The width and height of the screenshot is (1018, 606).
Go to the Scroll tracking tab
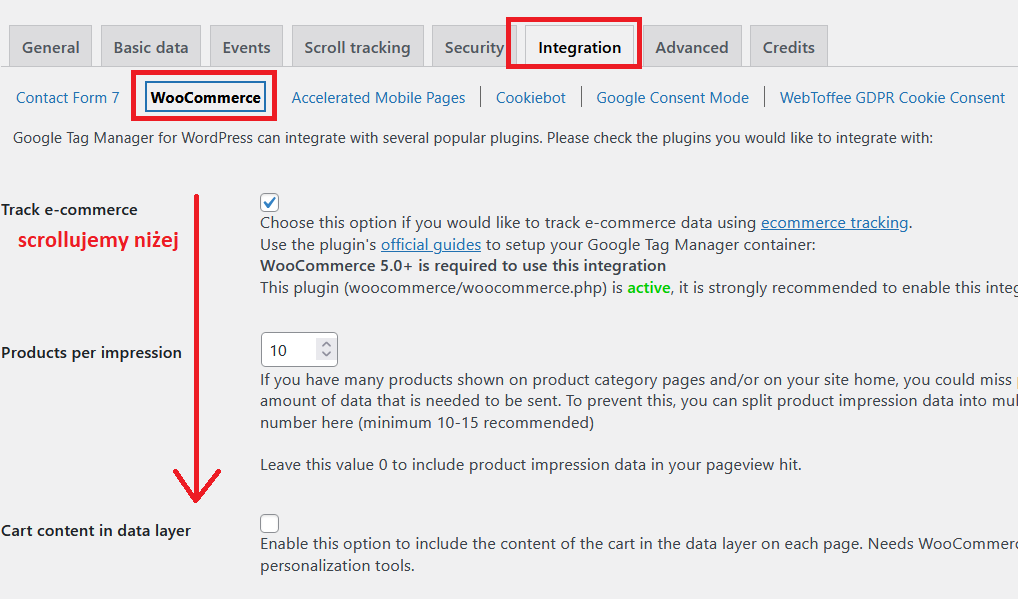click(x=357, y=47)
